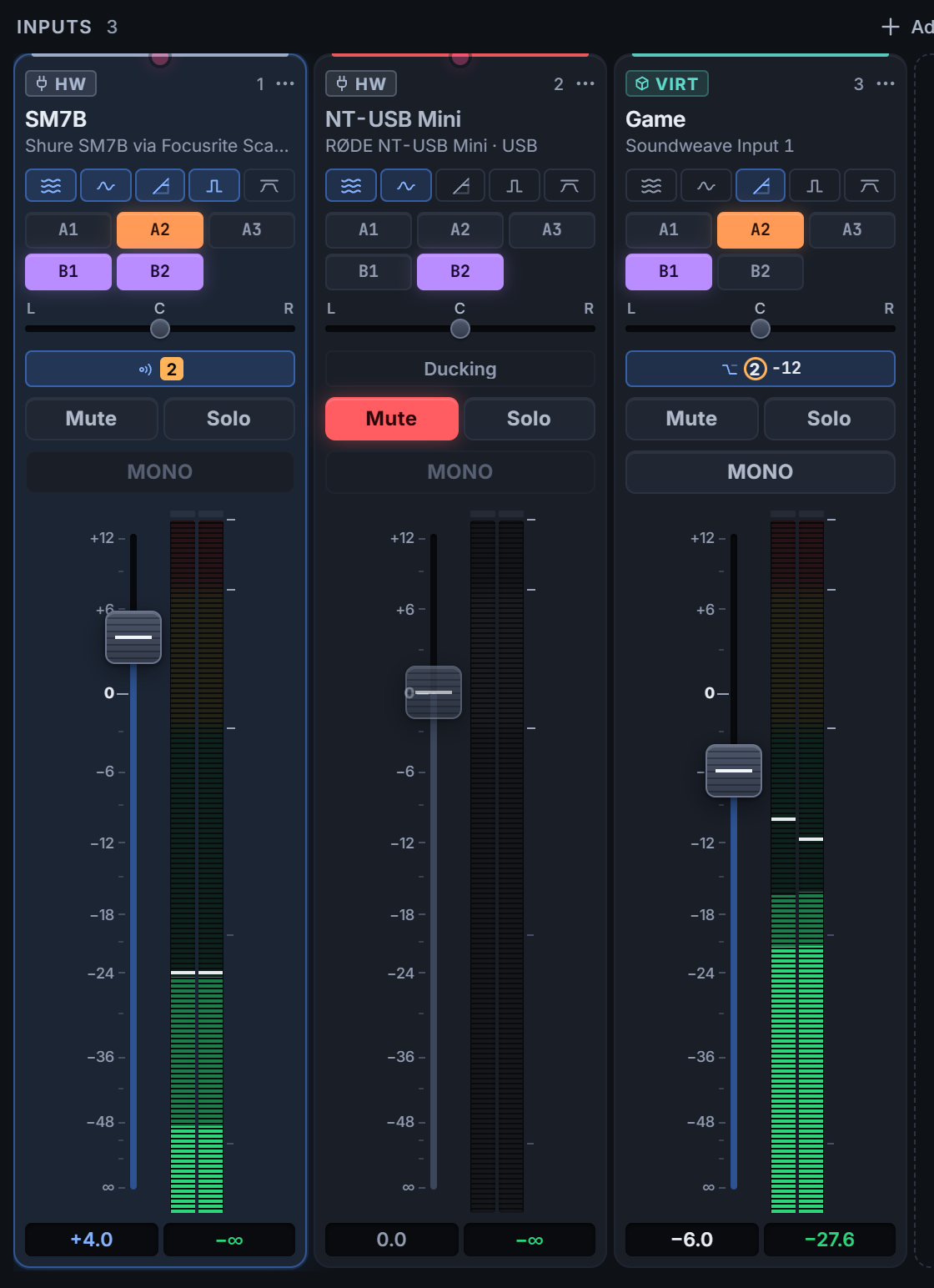Open the Game strip three-dot menu
This screenshot has width=934, height=1288.
[886, 83]
